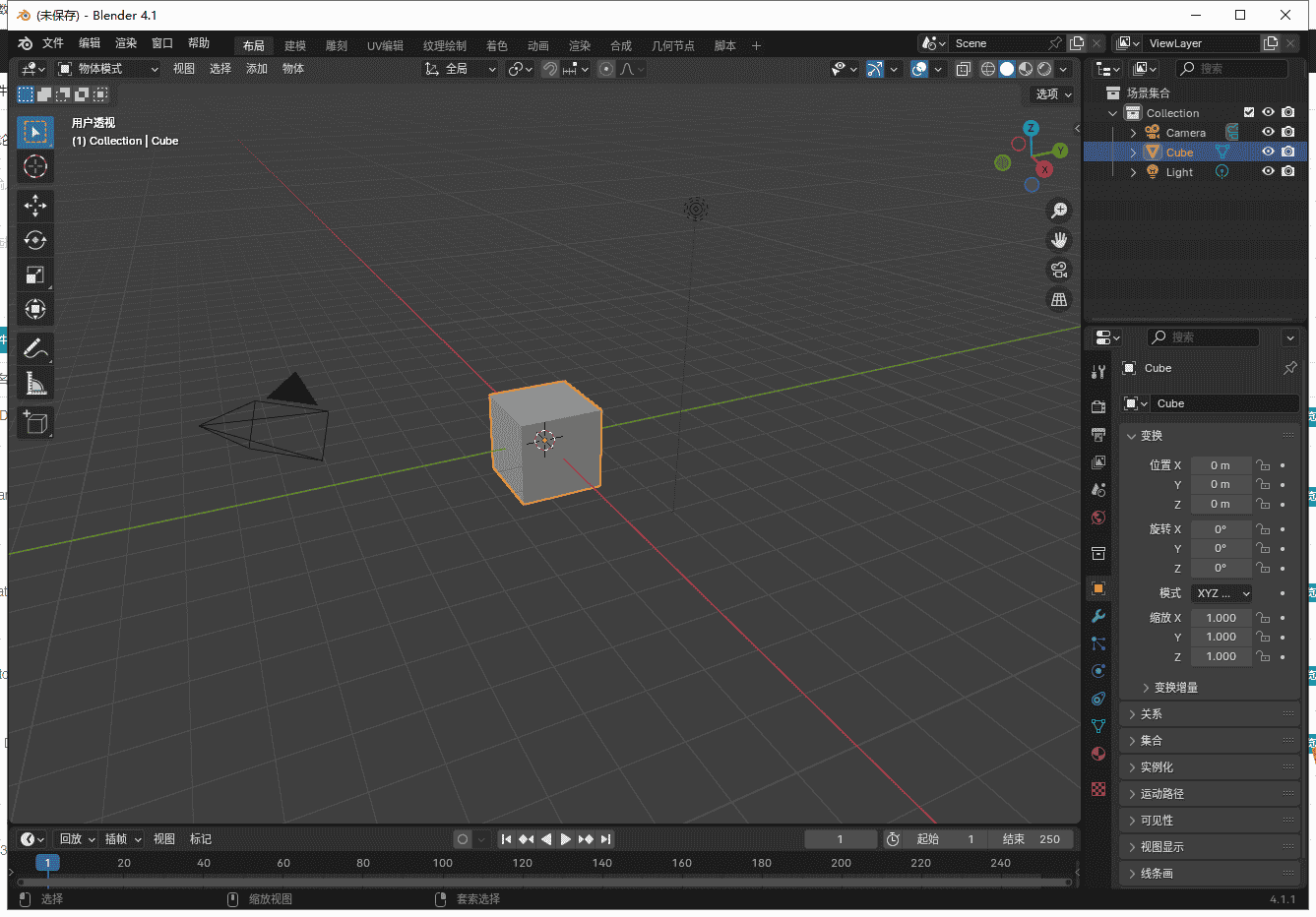1316x917 pixels.
Task: Uncheck the Collection exclude checkbox
Action: click(1249, 112)
